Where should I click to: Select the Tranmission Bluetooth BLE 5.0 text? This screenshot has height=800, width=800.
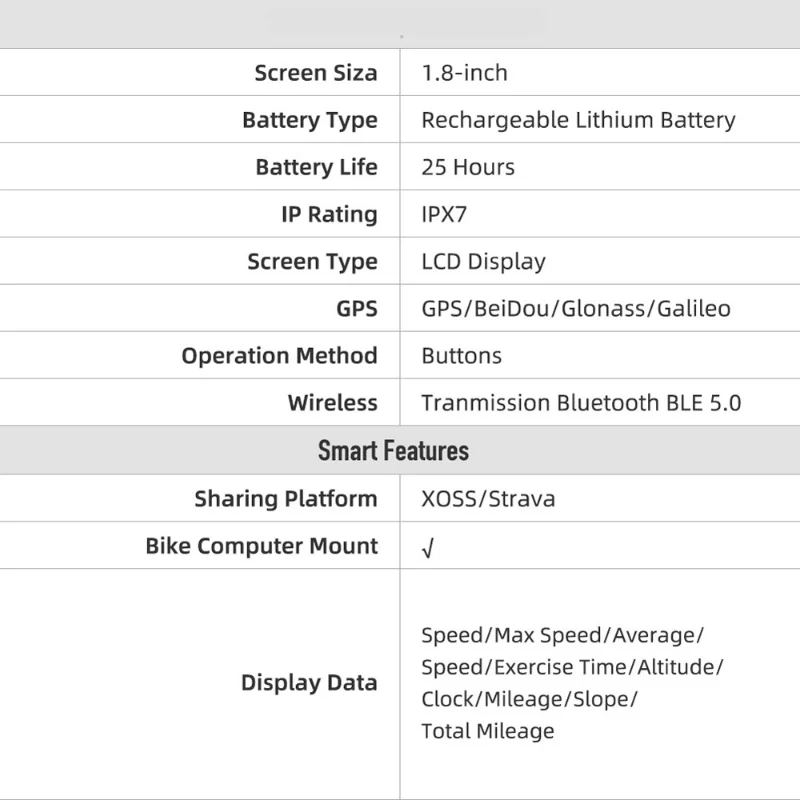pyautogui.click(x=581, y=403)
